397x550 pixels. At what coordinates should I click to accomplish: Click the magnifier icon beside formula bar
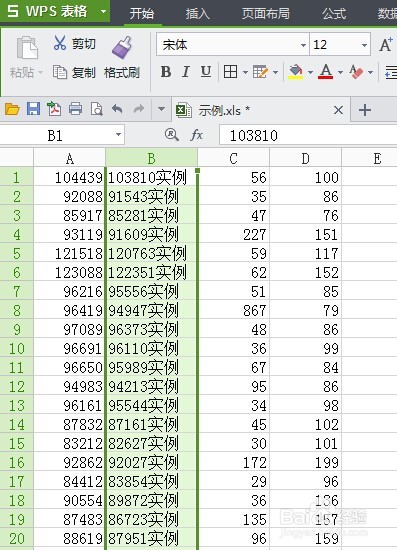[171, 135]
